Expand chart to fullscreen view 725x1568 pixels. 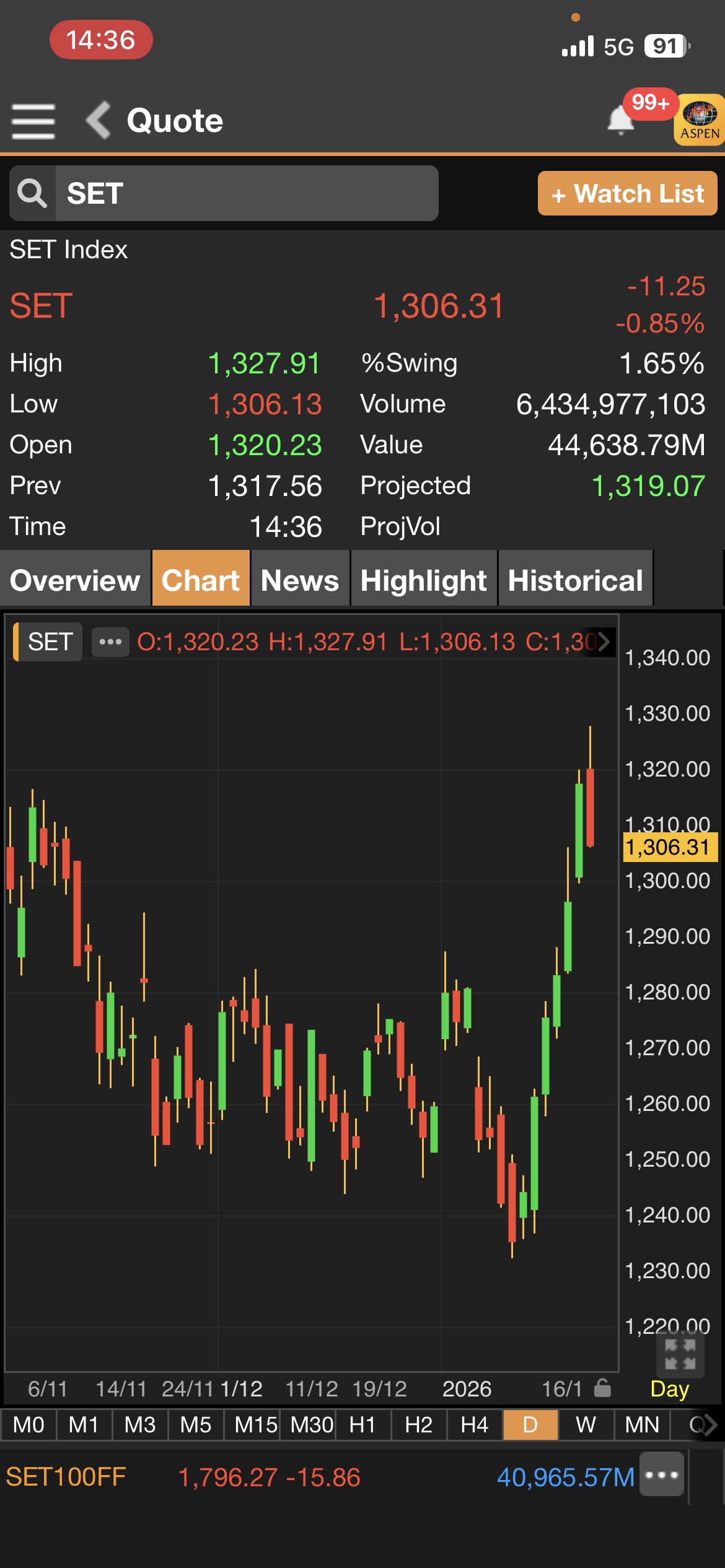tap(680, 1354)
